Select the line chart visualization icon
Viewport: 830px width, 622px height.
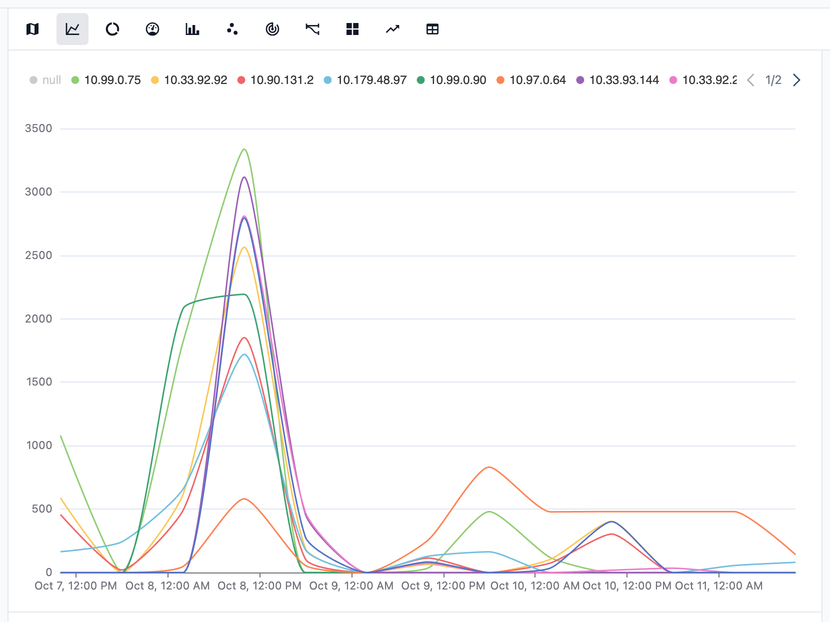pos(72,29)
